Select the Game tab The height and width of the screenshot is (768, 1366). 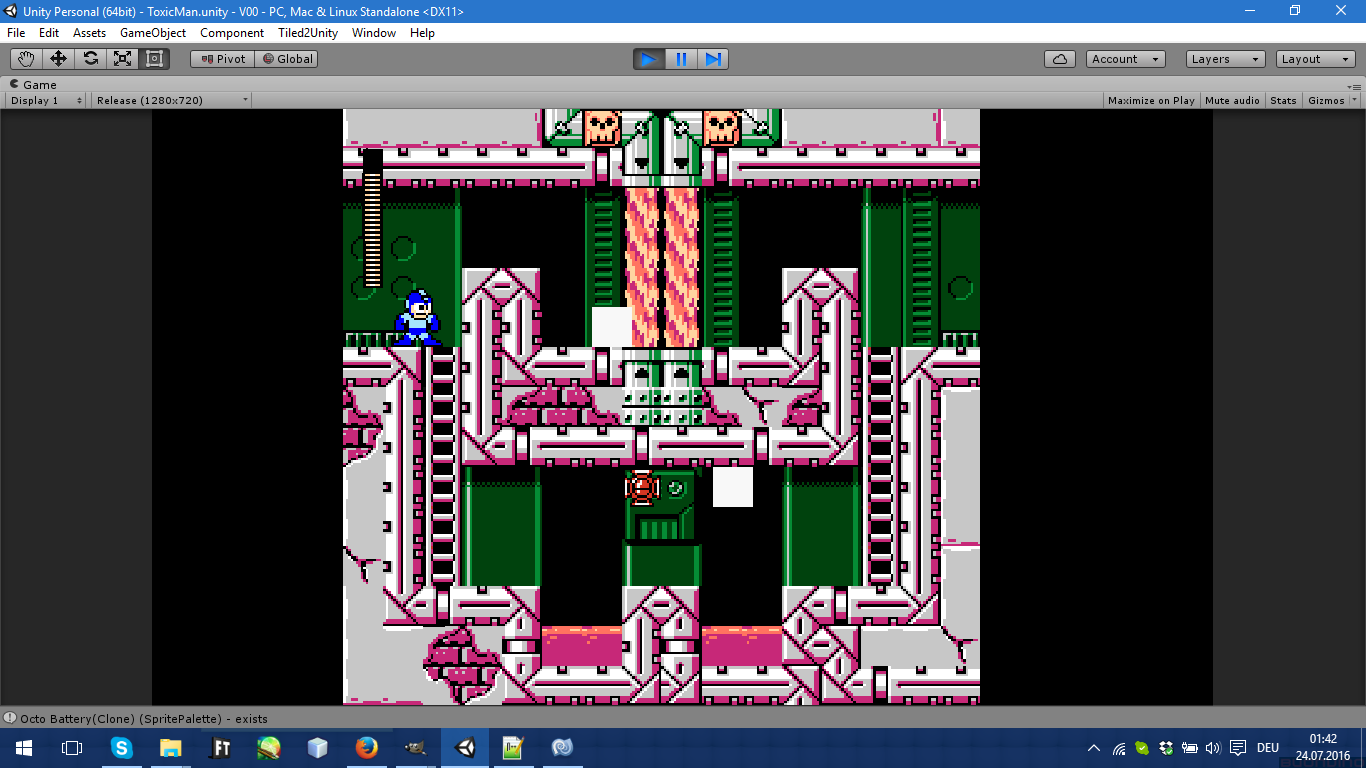pos(33,85)
